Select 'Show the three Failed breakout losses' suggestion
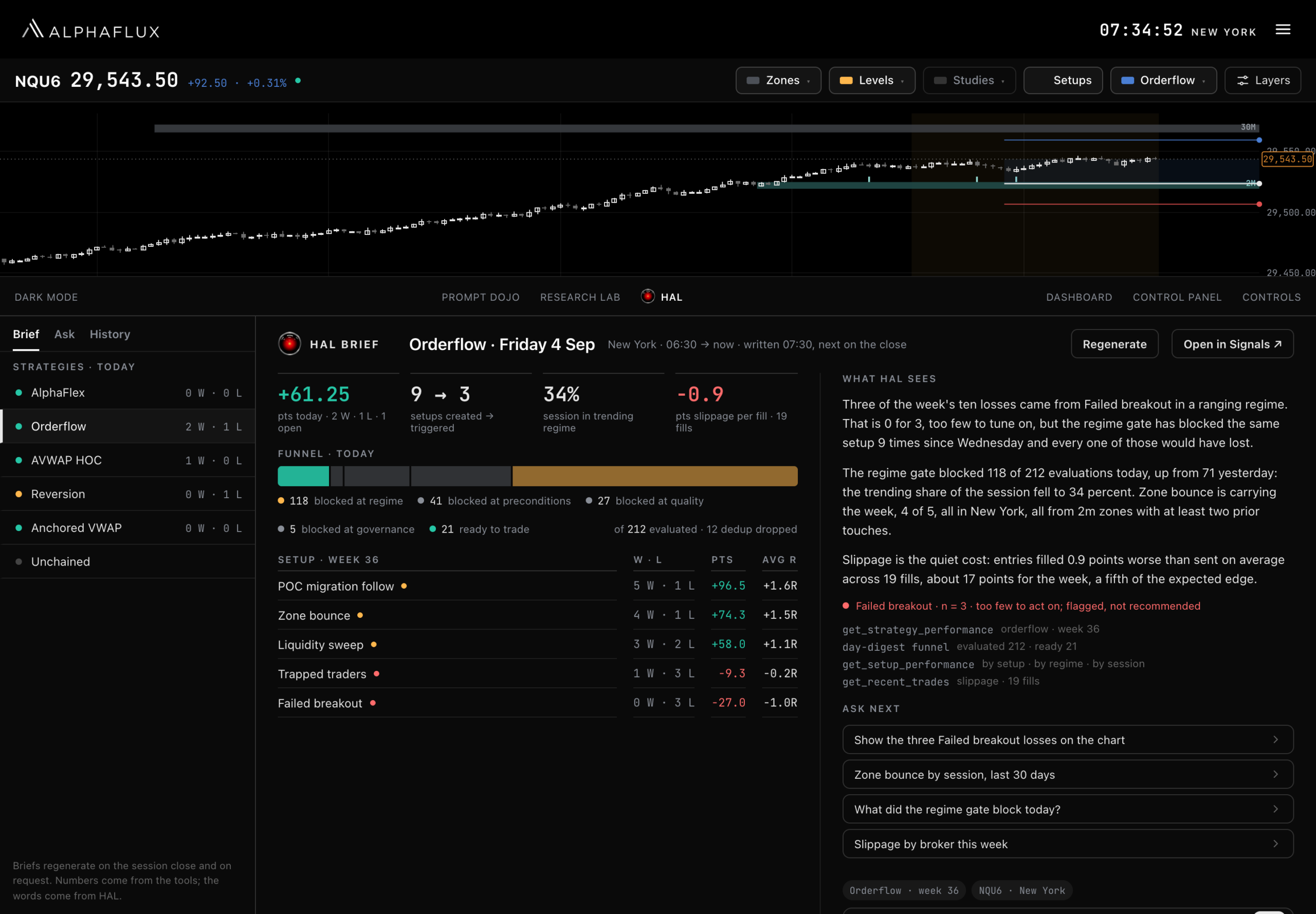 click(x=1068, y=739)
